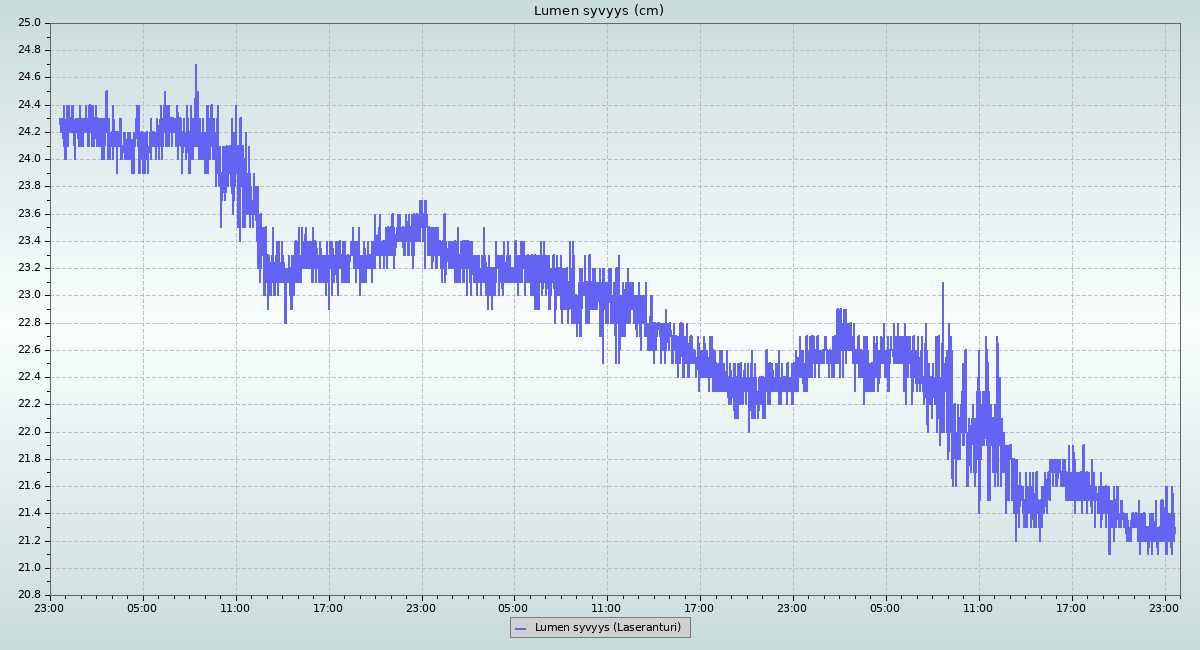Select the last 23:00 label on the time axis
The width and height of the screenshot is (1200, 650).
tap(1165, 607)
